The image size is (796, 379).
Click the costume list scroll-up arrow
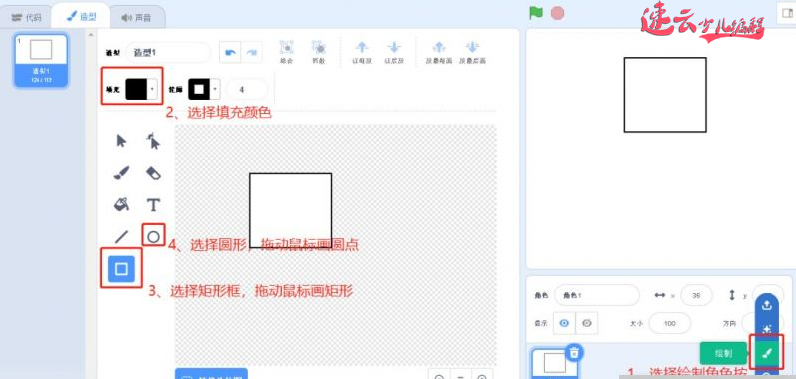[91, 35]
